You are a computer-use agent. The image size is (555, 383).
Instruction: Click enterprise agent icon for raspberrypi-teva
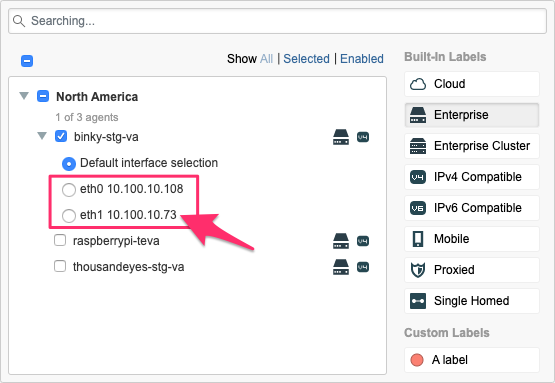[x=341, y=241]
